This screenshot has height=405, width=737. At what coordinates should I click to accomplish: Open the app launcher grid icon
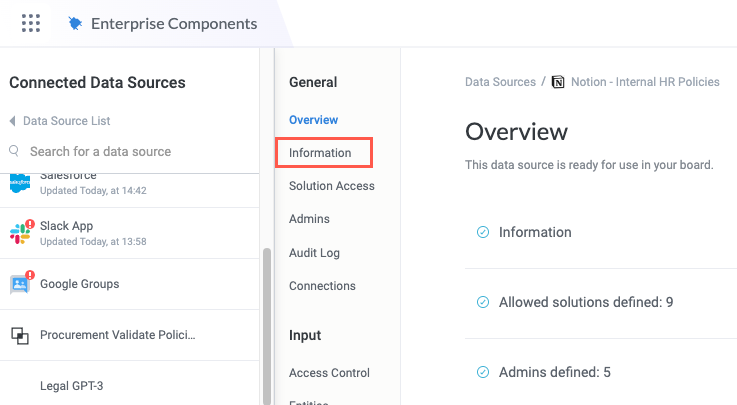(31, 23)
